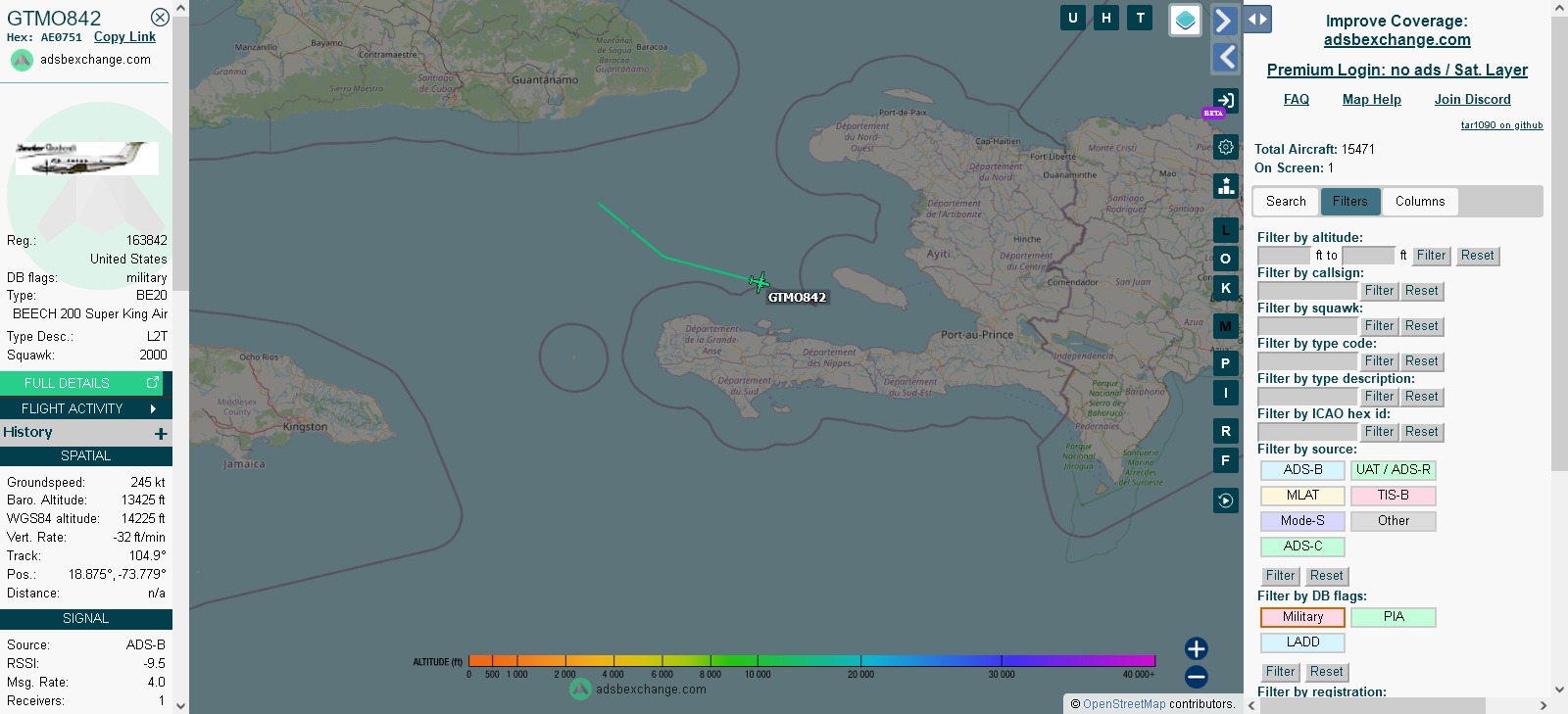Zoom in on the map

point(1197,648)
